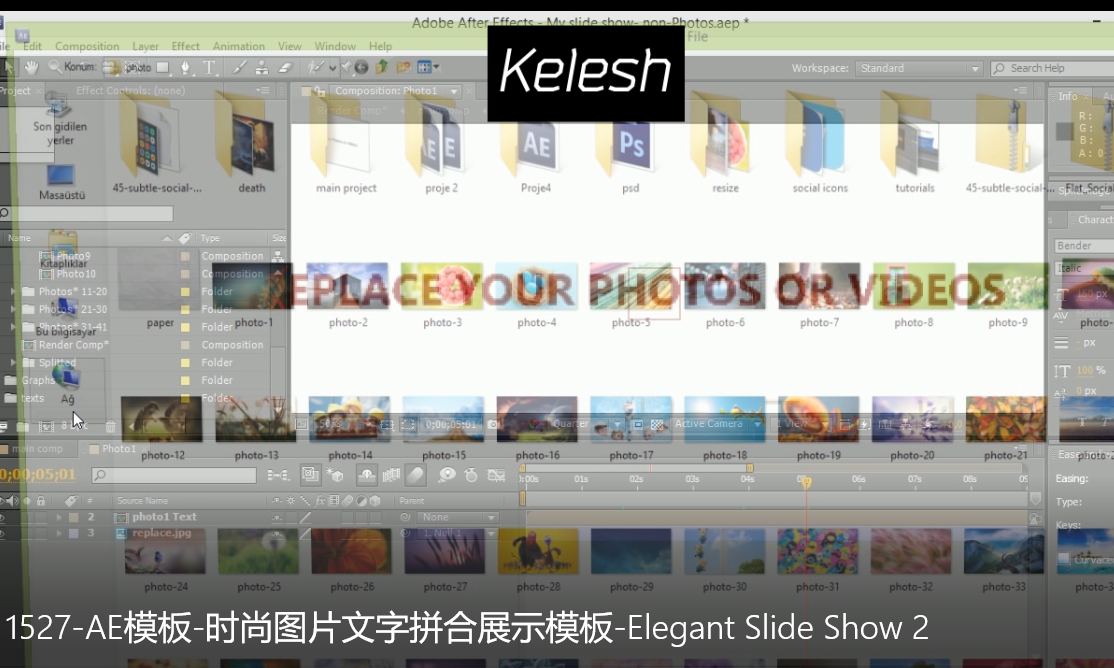Click the Project panel trash icon
The width and height of the screenshot is (1114, 668).
tap(111, 426)
